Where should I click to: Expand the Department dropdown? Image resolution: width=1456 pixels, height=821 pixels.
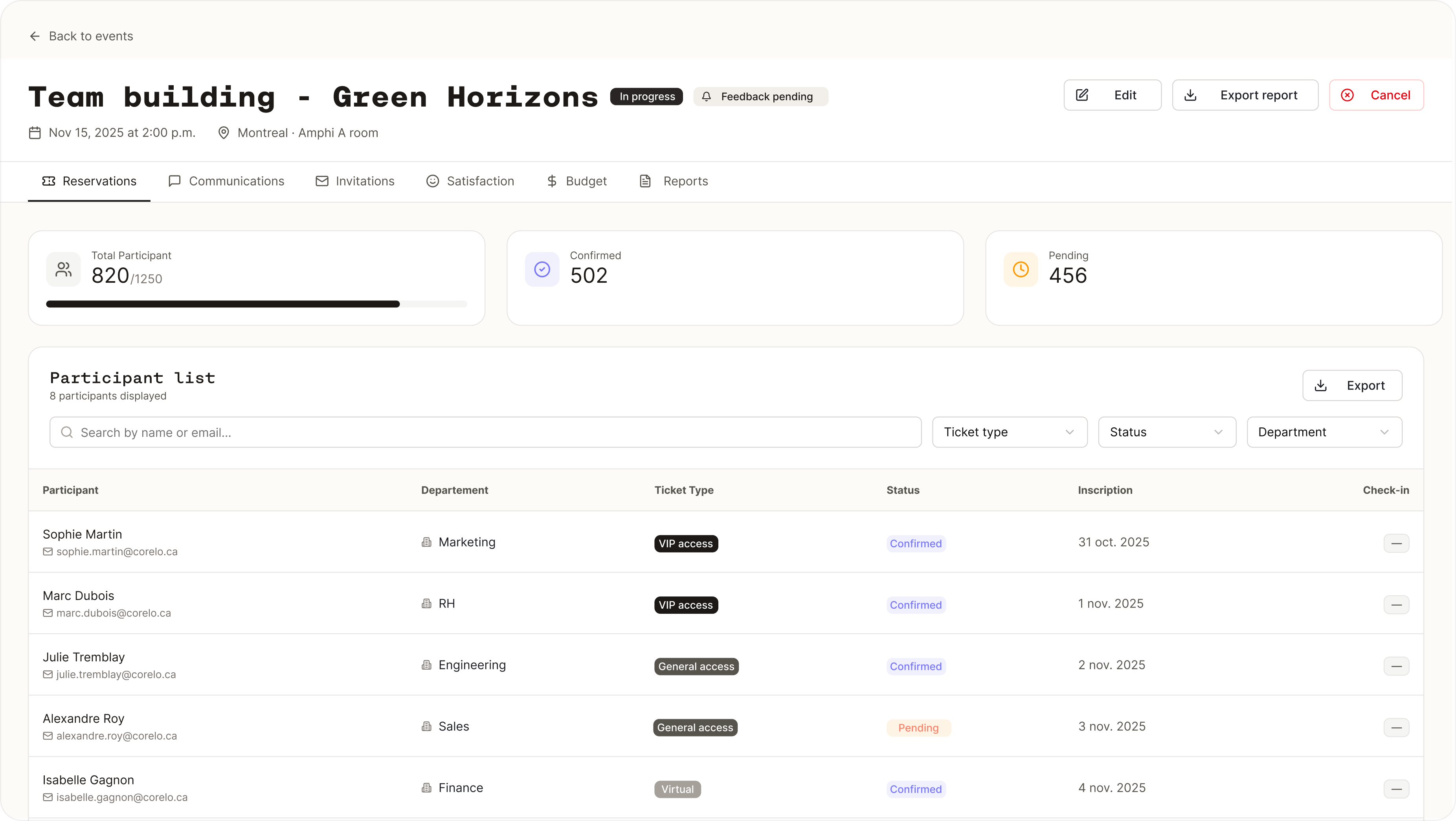pos(1324,432)
